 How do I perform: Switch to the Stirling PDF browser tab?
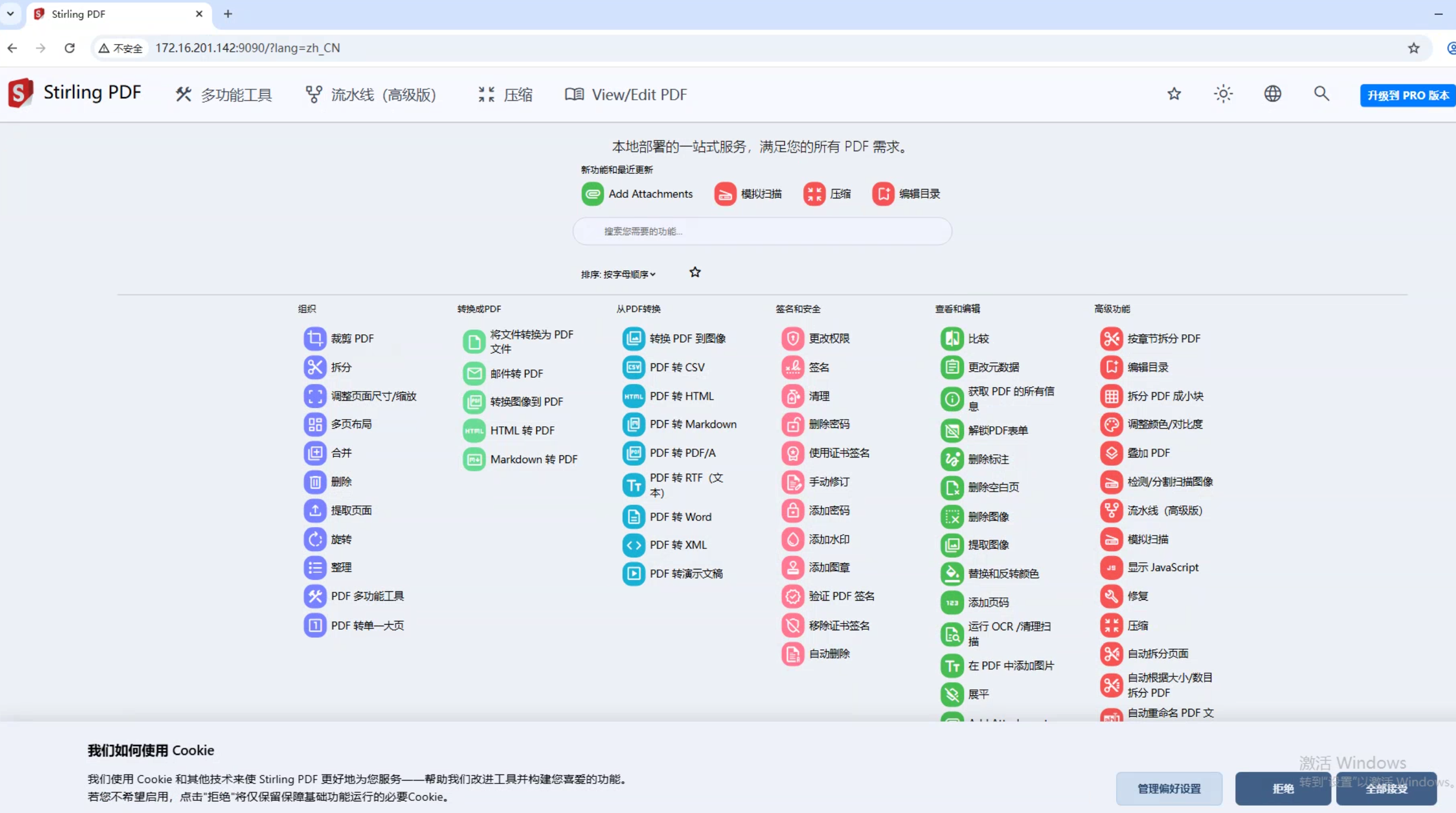(x=119, y=14)
